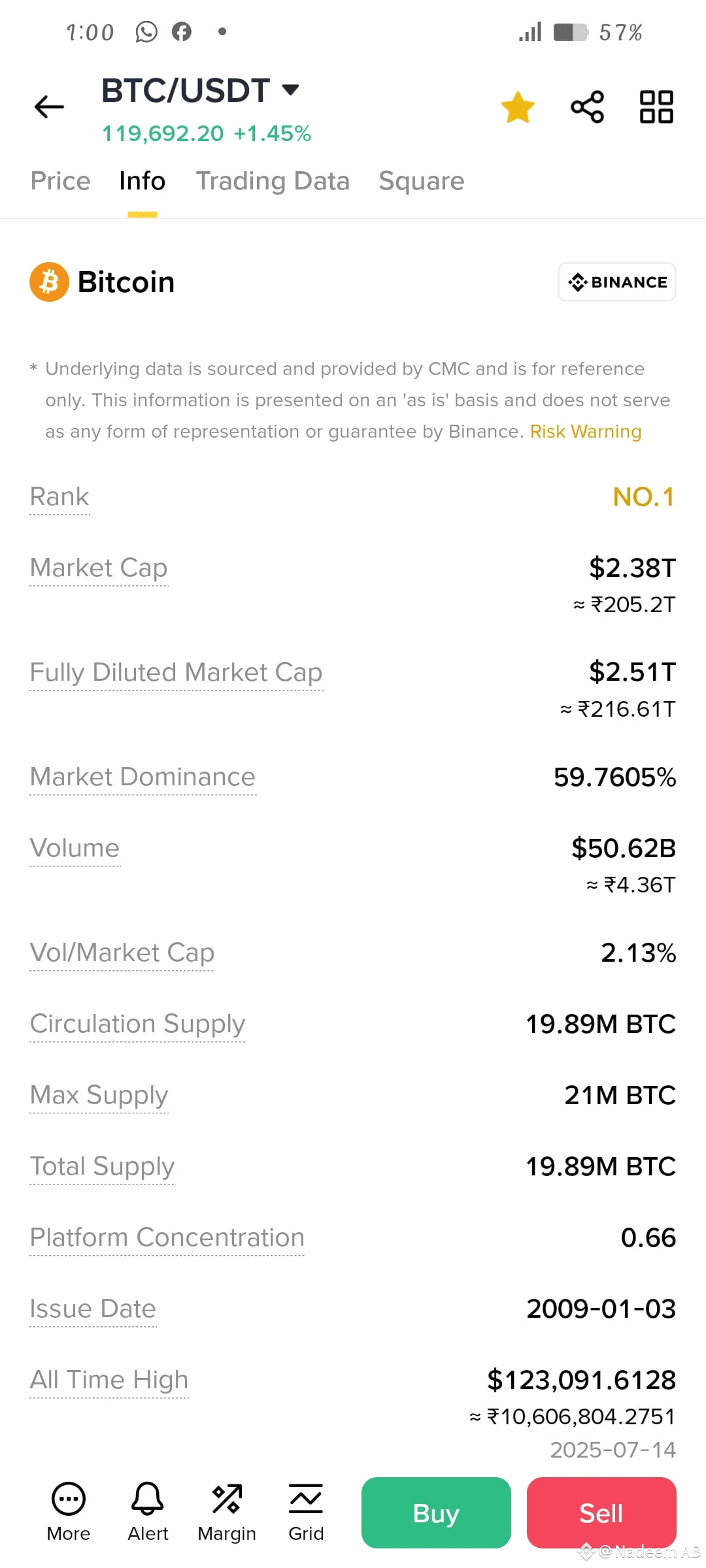The height and width of the screenshot is (1568, 706).
Task: Tap the green Buy button
Action: tap(436, 1513)
